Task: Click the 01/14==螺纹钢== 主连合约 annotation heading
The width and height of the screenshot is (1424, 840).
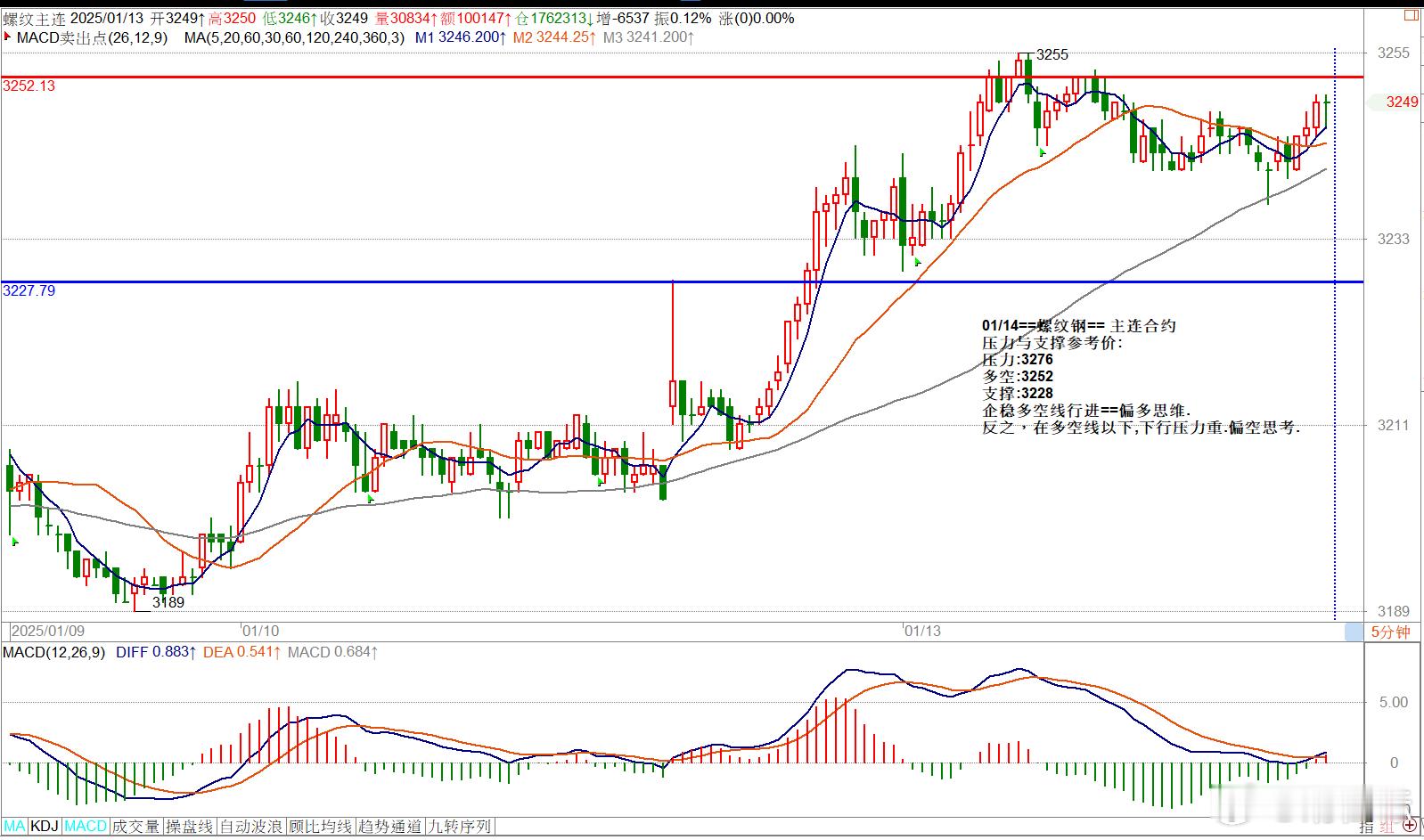Action: point(1079,326)
